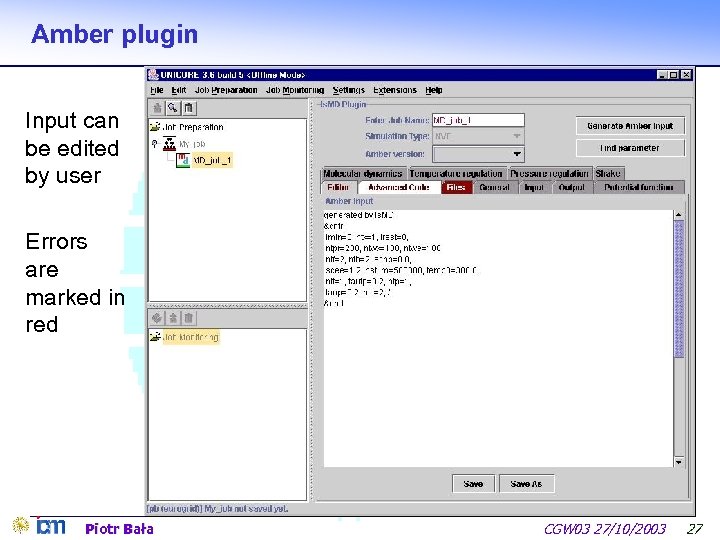
Task: Select the Potential function tab
Action: click(x=639, y=187)
